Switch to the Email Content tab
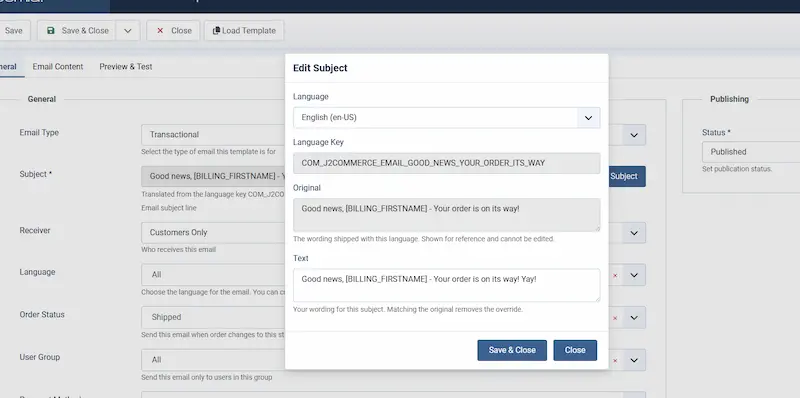800x398 pixels. pos(58,66)
